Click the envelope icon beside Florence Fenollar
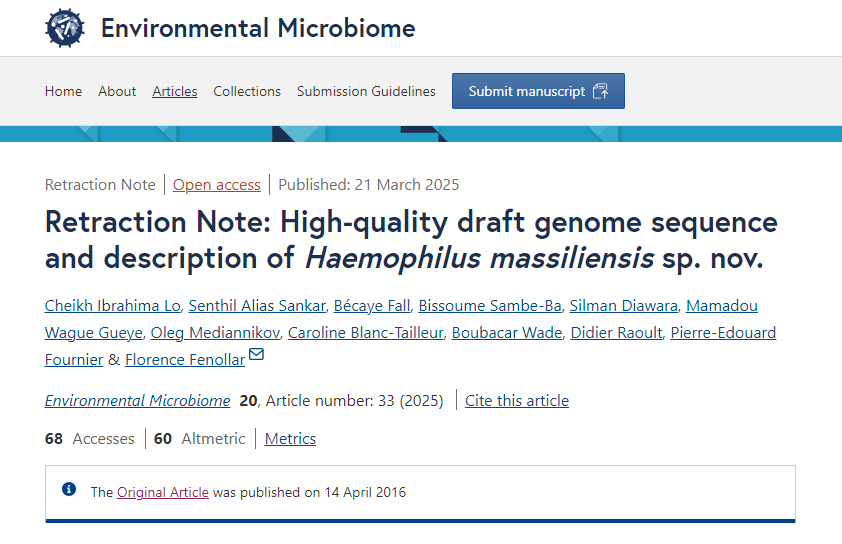The image size is (842, 544). [x=256, y=354]
